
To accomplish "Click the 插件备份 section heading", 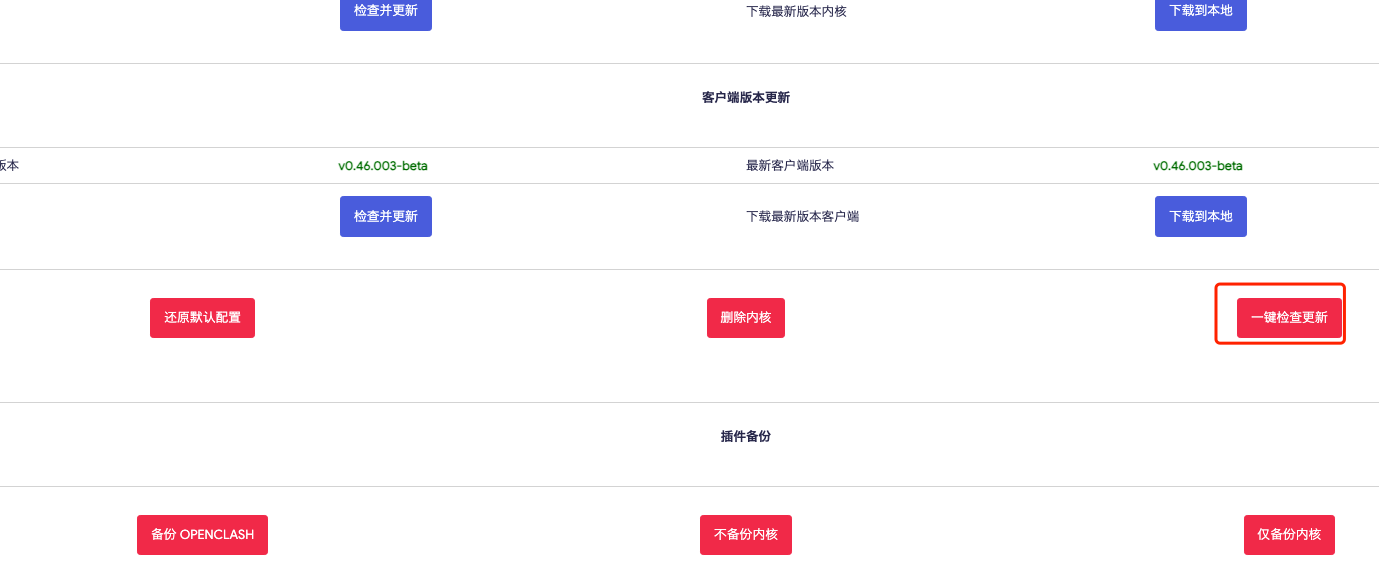I will pos(746,437).
